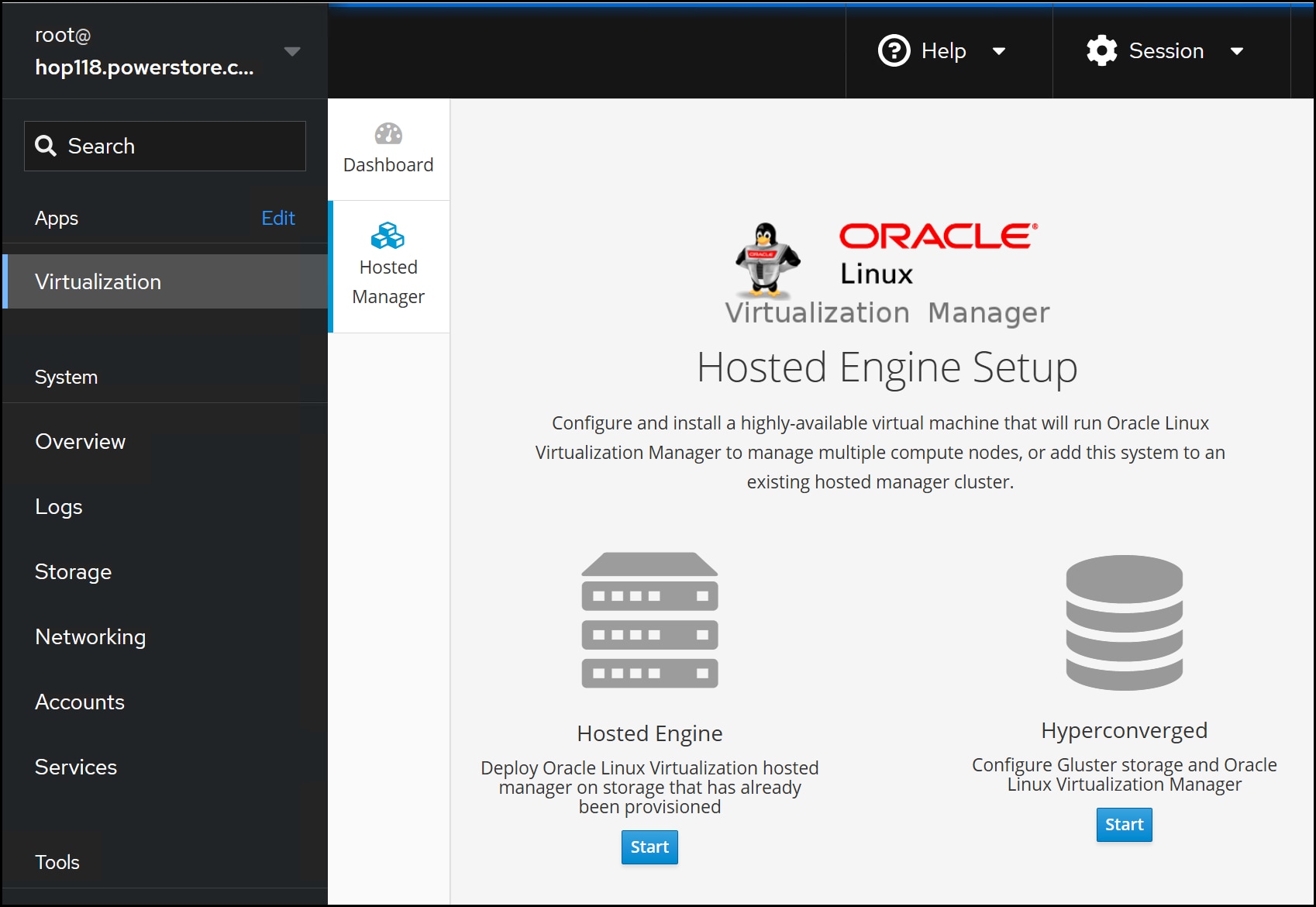The image size is (1316, 907).
Task: Open the Session dropdown caret
Action: (x=1237, y=52)
